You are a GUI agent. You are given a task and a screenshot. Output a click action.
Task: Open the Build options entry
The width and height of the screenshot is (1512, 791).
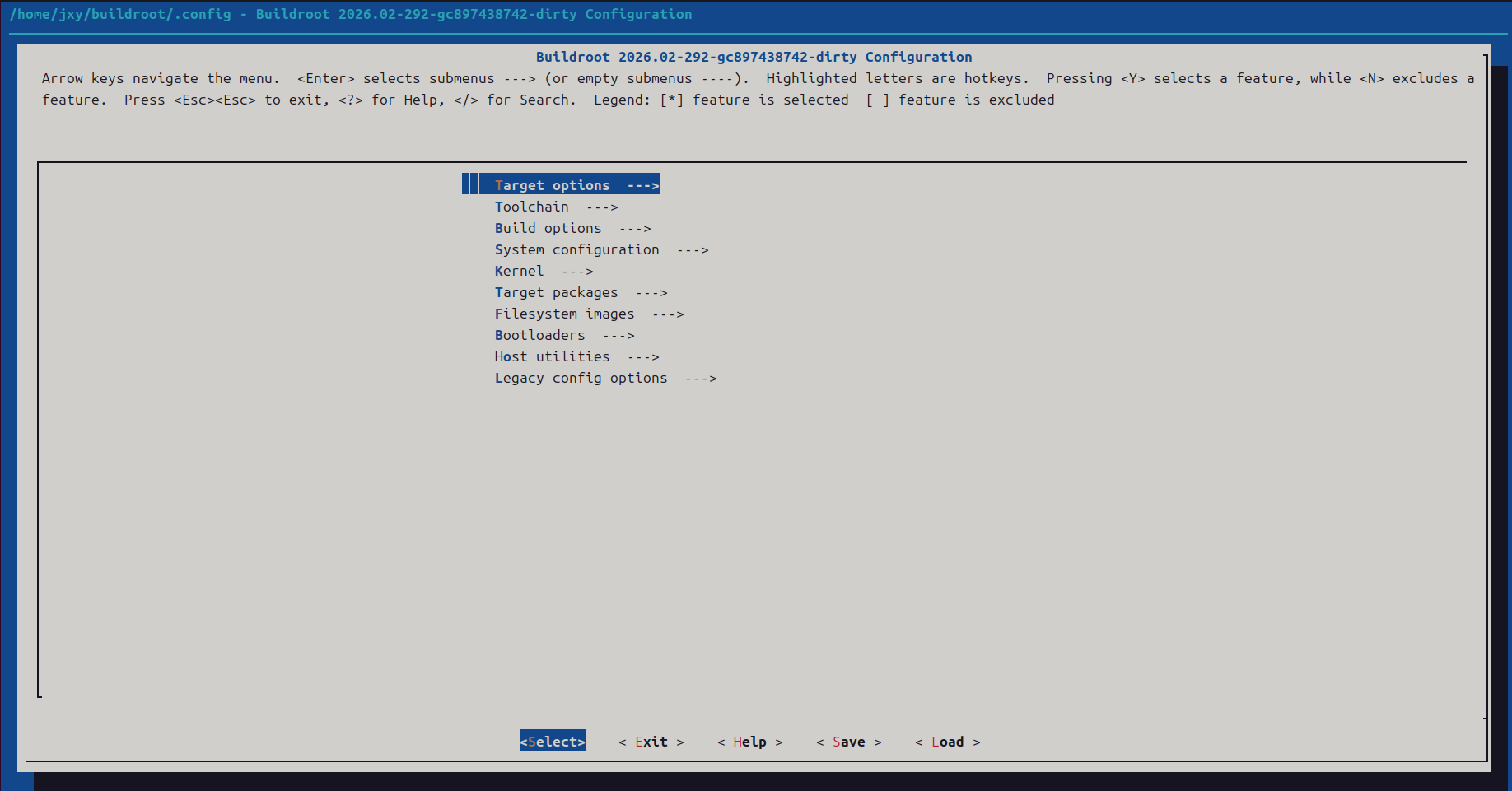tap(548, 228)
